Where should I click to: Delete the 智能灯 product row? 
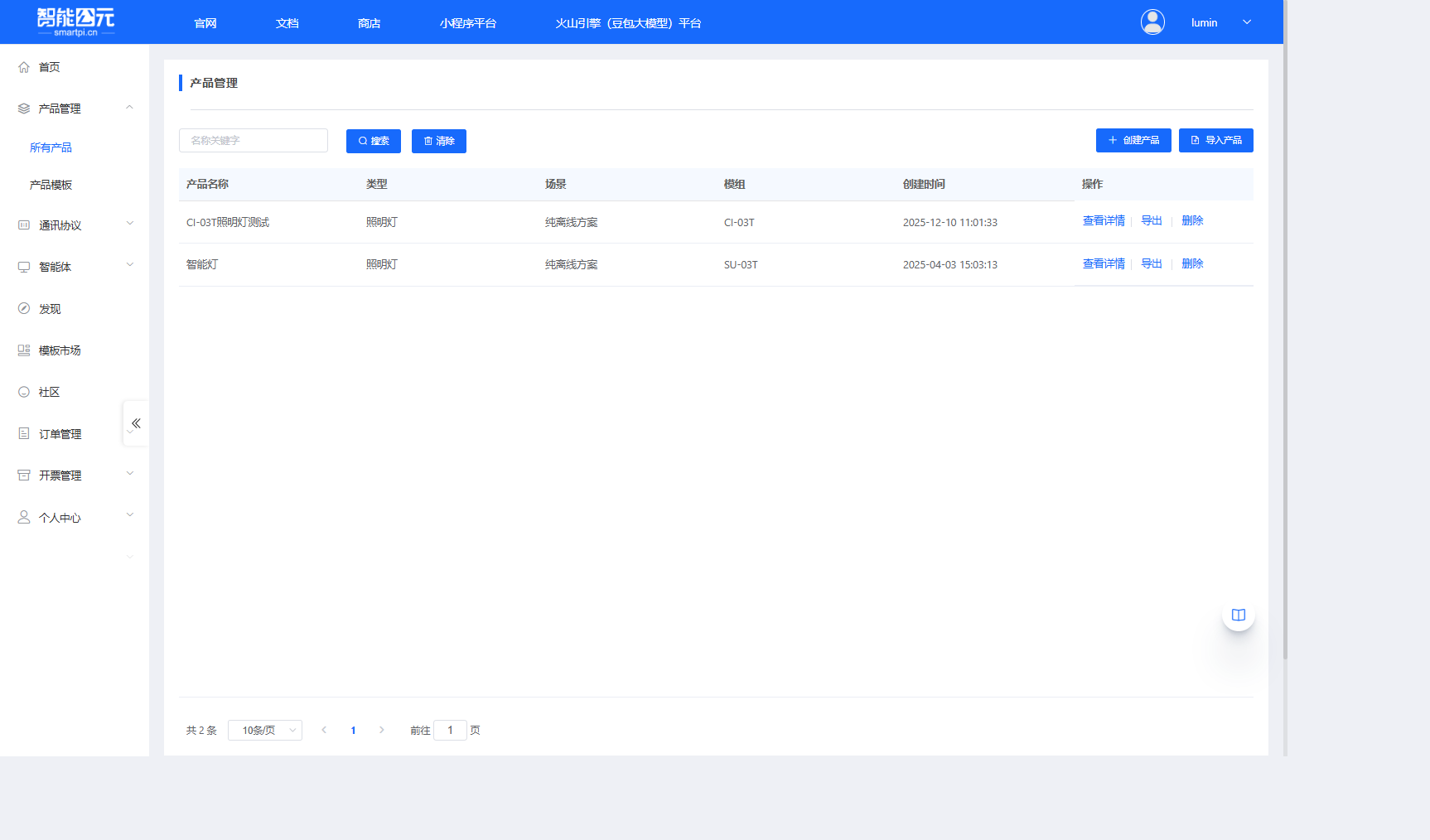coord(1192,263)
